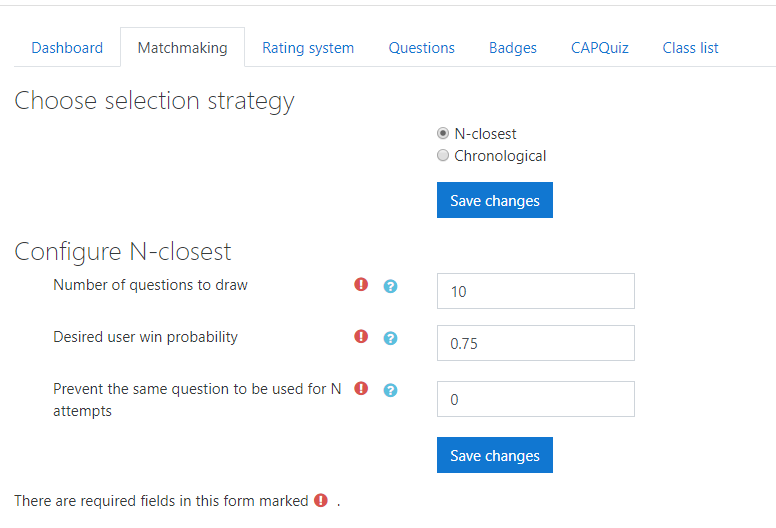
Task: Click help icon for Desired user win probability
Action: [x=391, y=338]
